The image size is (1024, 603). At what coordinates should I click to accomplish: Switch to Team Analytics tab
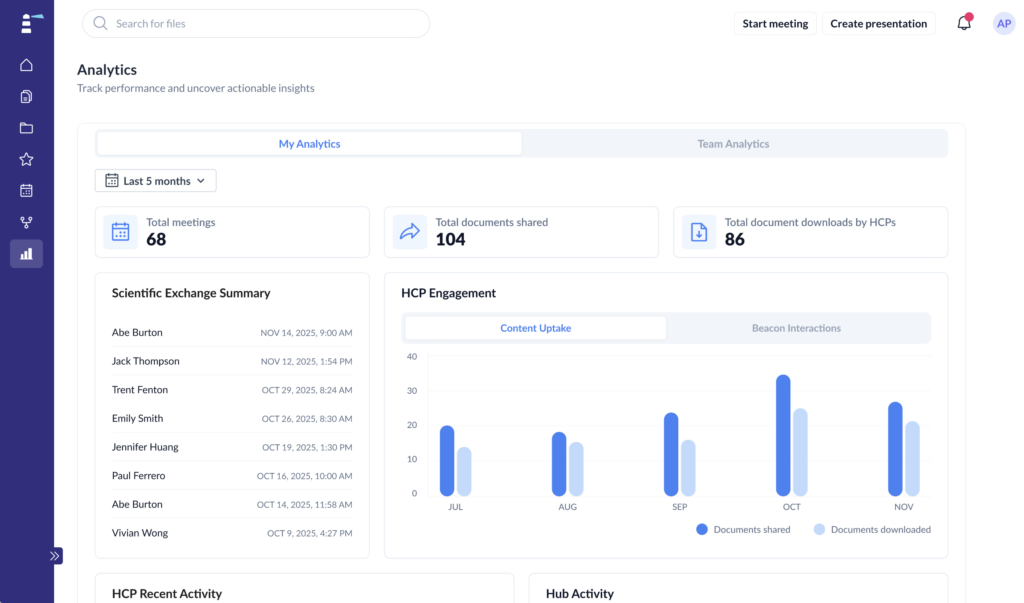[733, 144]
